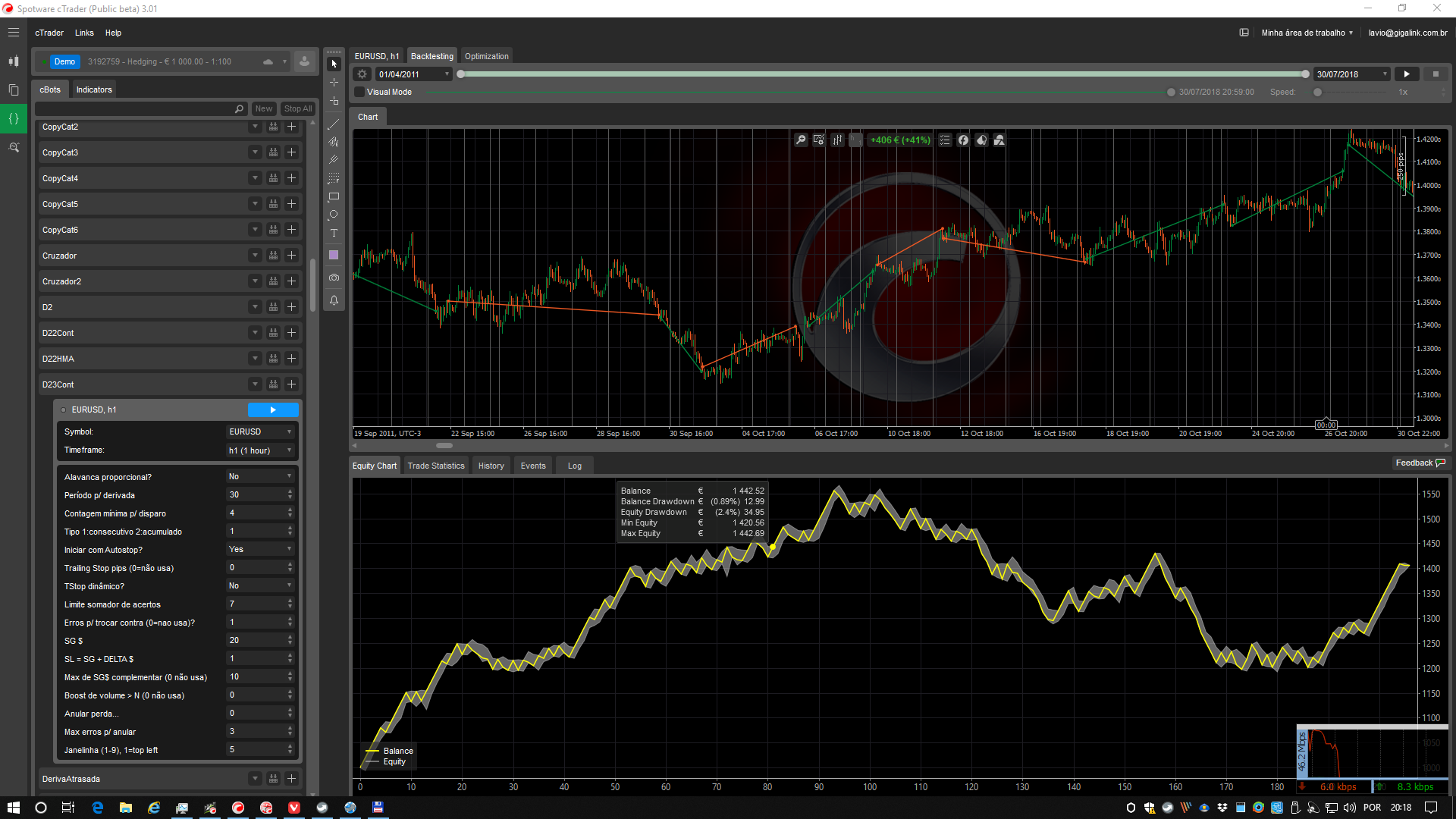Open the backtest start date dropdown
The width and height of the screenshot is (1456, 819).
413,74
